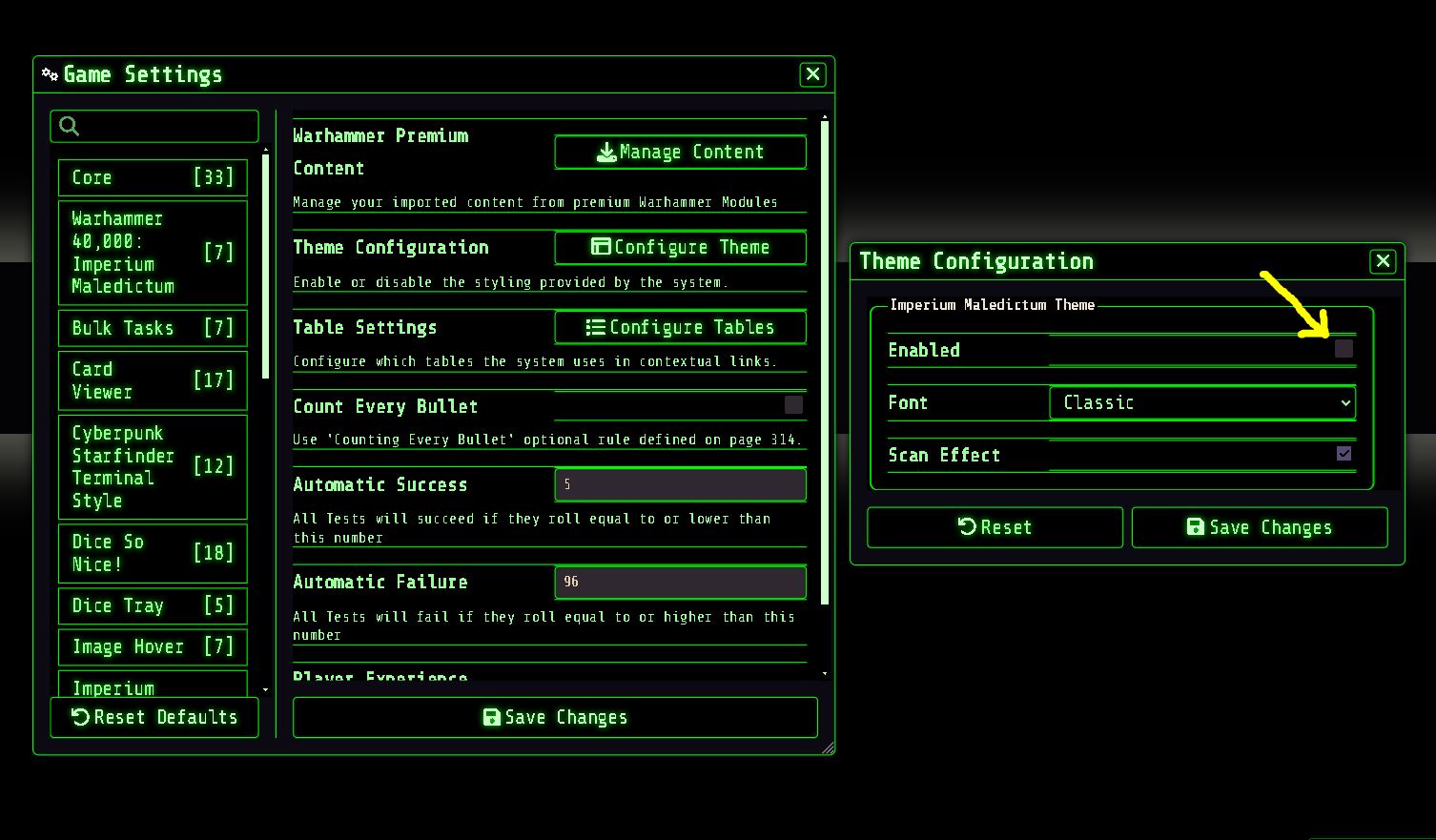The width and height of the screenshot is (1436, 840).
Task: Click the 'Scan Effect' label
Action: tap(944, 455)
